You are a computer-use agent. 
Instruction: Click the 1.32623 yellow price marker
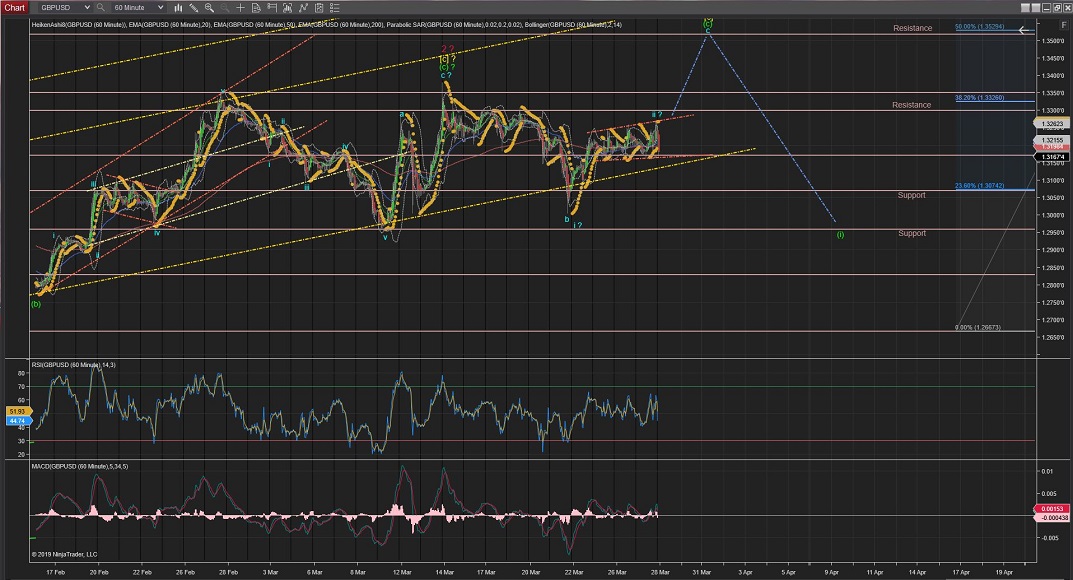(x=1052, y=123)
